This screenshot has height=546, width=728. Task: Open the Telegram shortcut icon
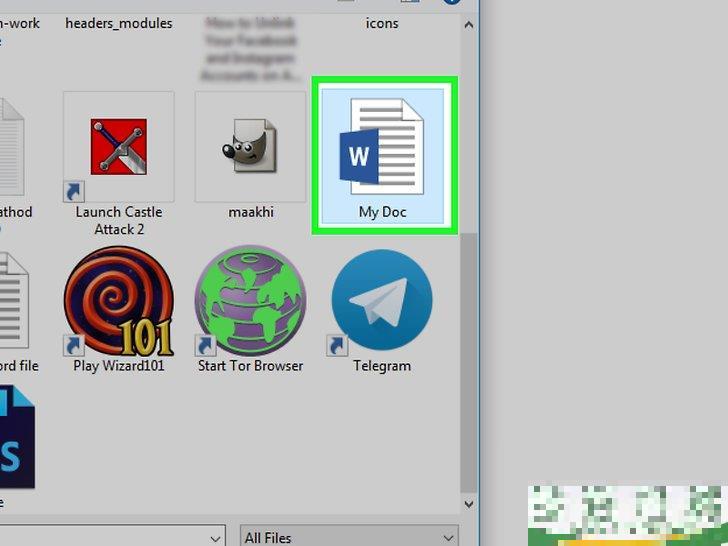point(382,301)
